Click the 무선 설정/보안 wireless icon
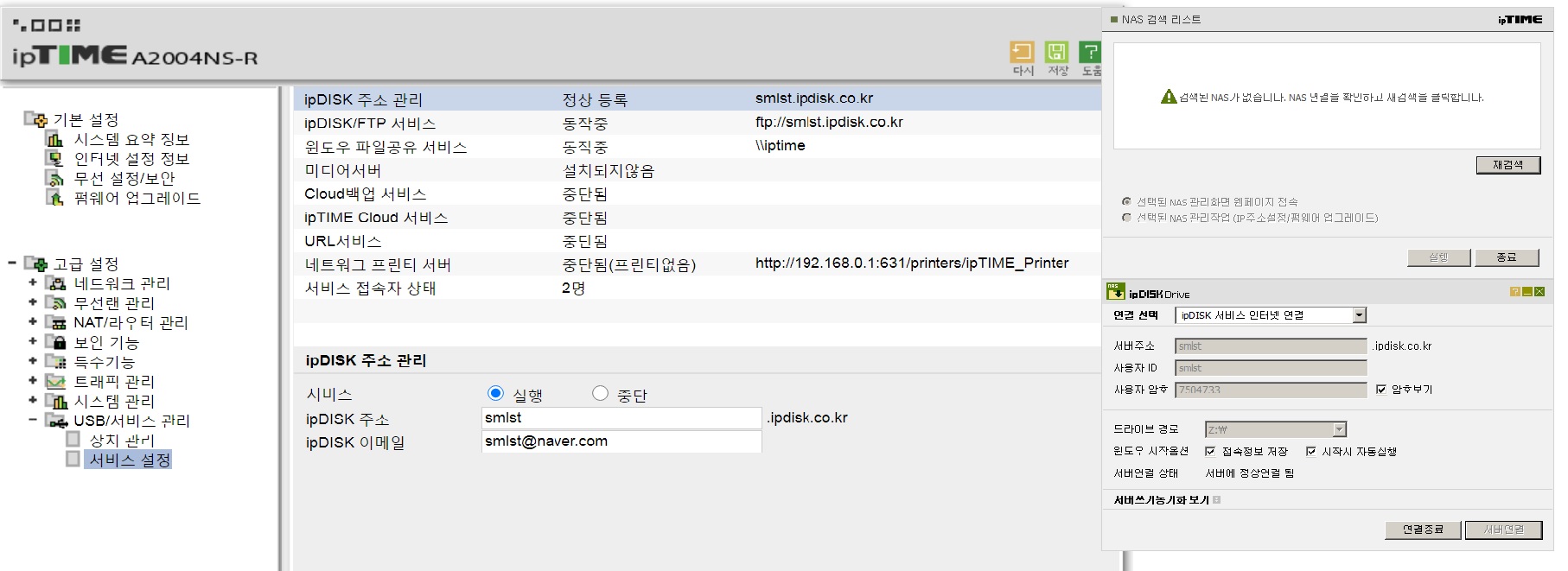Image resolution: width=1568 pixels, height=571 pixels. (x=54, y=178)
